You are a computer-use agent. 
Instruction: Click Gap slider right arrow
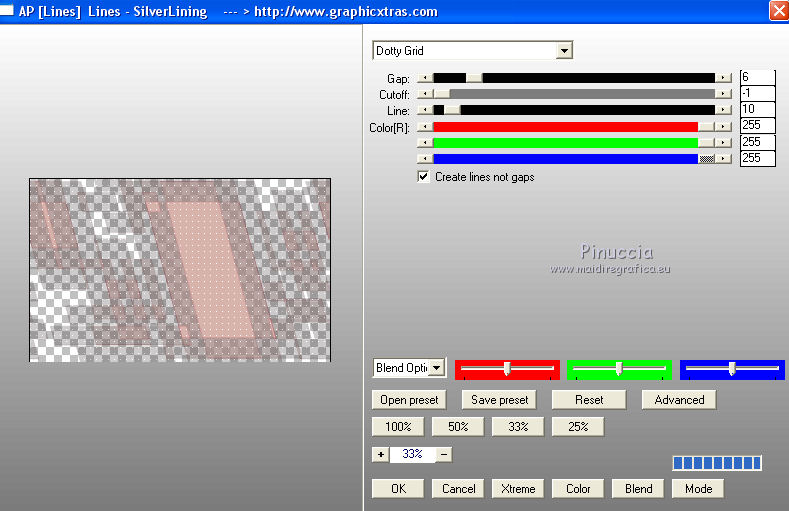723,78
